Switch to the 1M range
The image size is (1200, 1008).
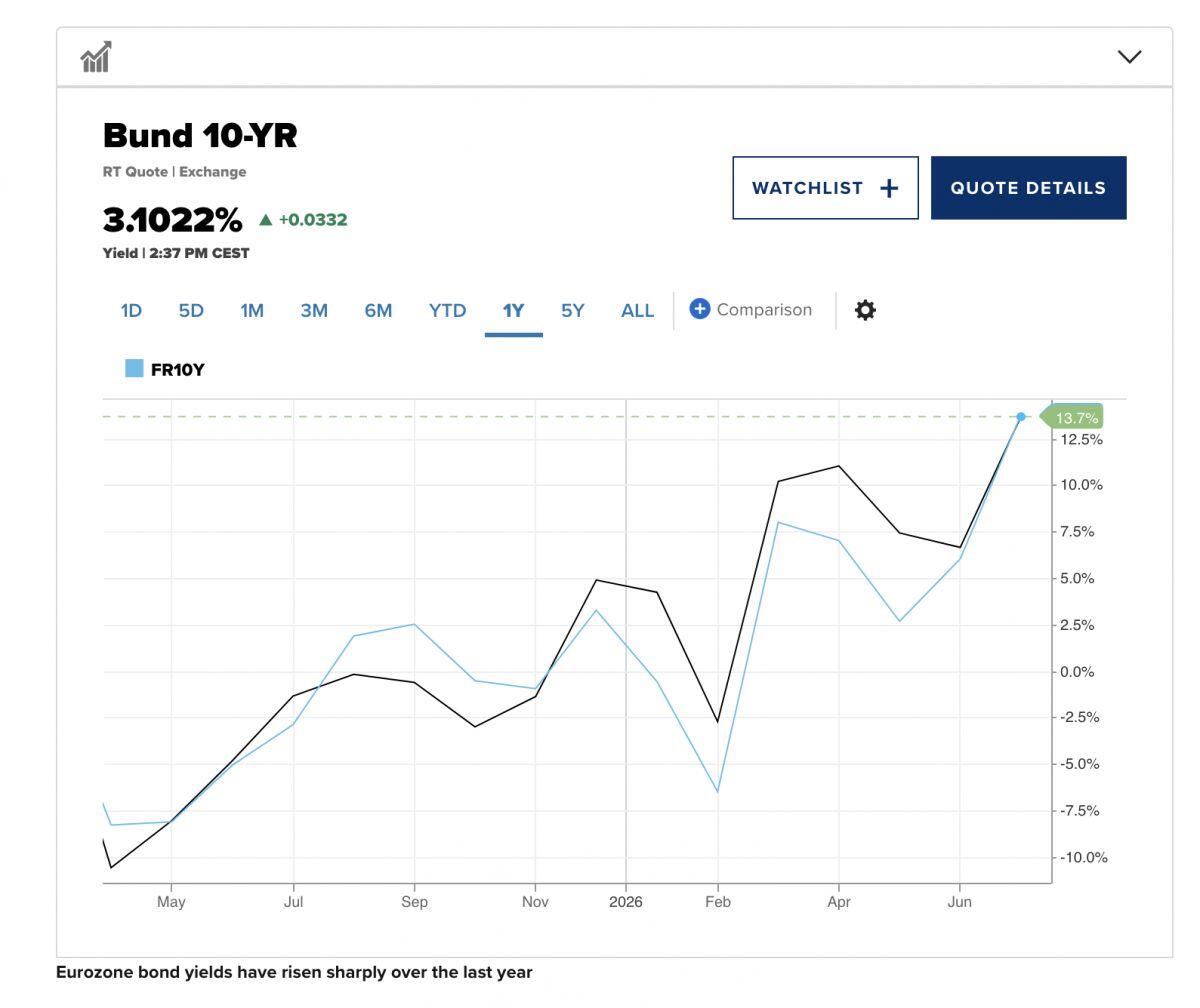[252, 311]
